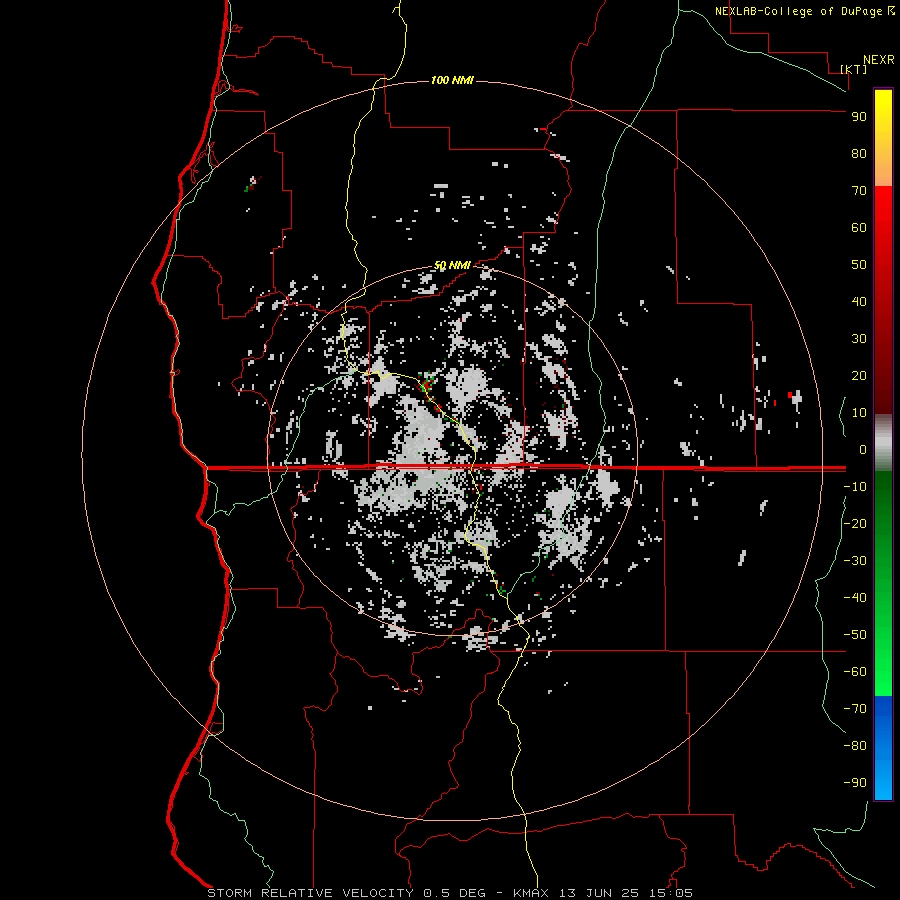Click the 30 value on the velocity scale
900x900 pixels.
tap(859, 339)
